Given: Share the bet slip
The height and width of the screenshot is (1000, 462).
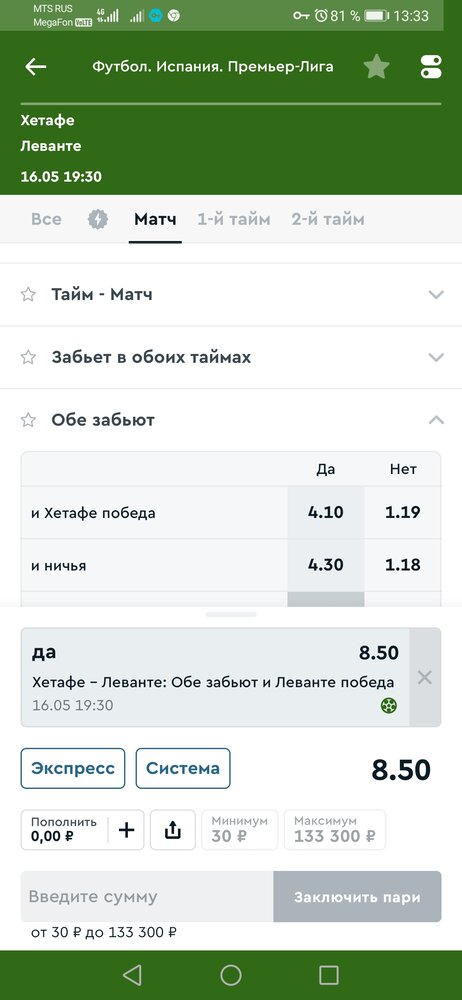Looking at the screenshot, I should coord(173,830).
